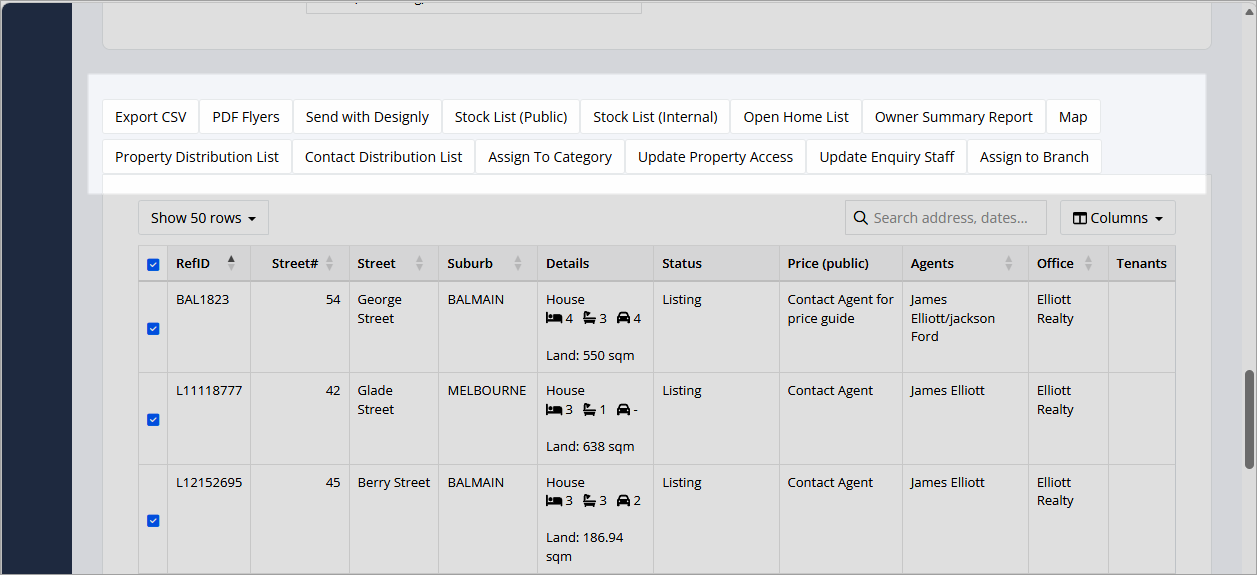Viewport: 1257px width, 575px height.
Task: Click the Map button
Action: 1073,117
